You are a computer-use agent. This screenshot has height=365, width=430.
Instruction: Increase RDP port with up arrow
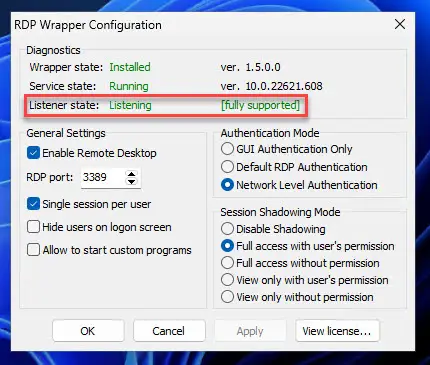132,174
